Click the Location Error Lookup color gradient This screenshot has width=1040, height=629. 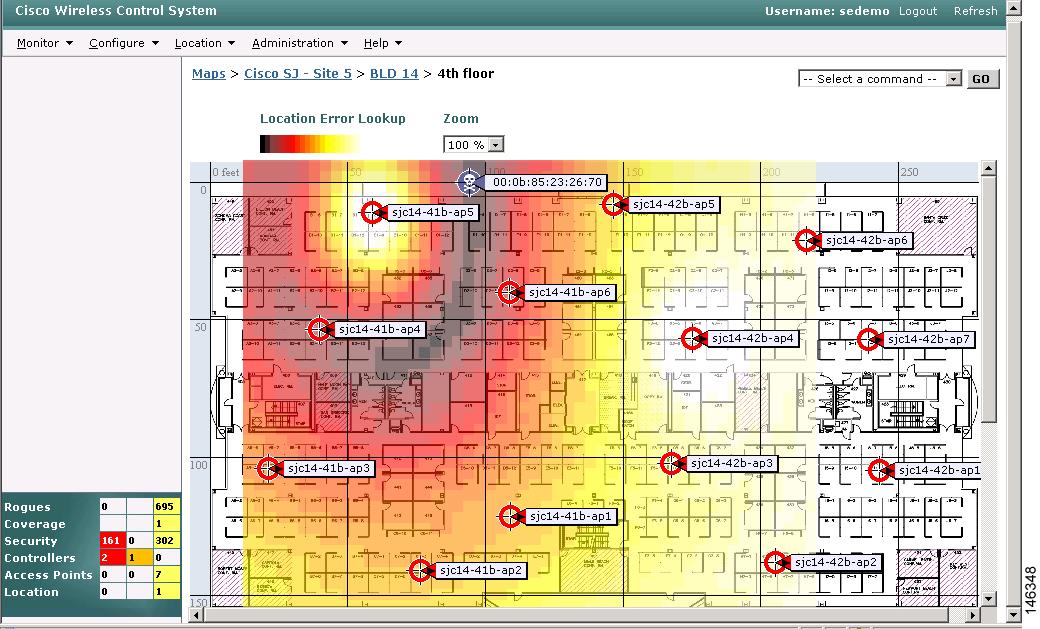pos(309,144)
